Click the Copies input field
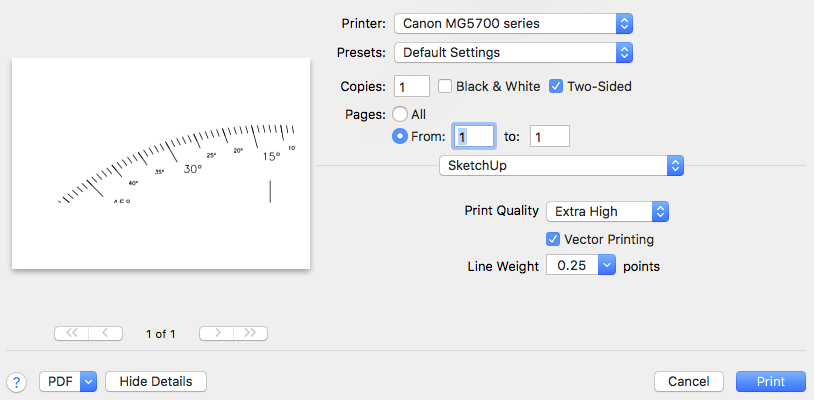This screenshot has width=814, height=400. click(412, 87)
